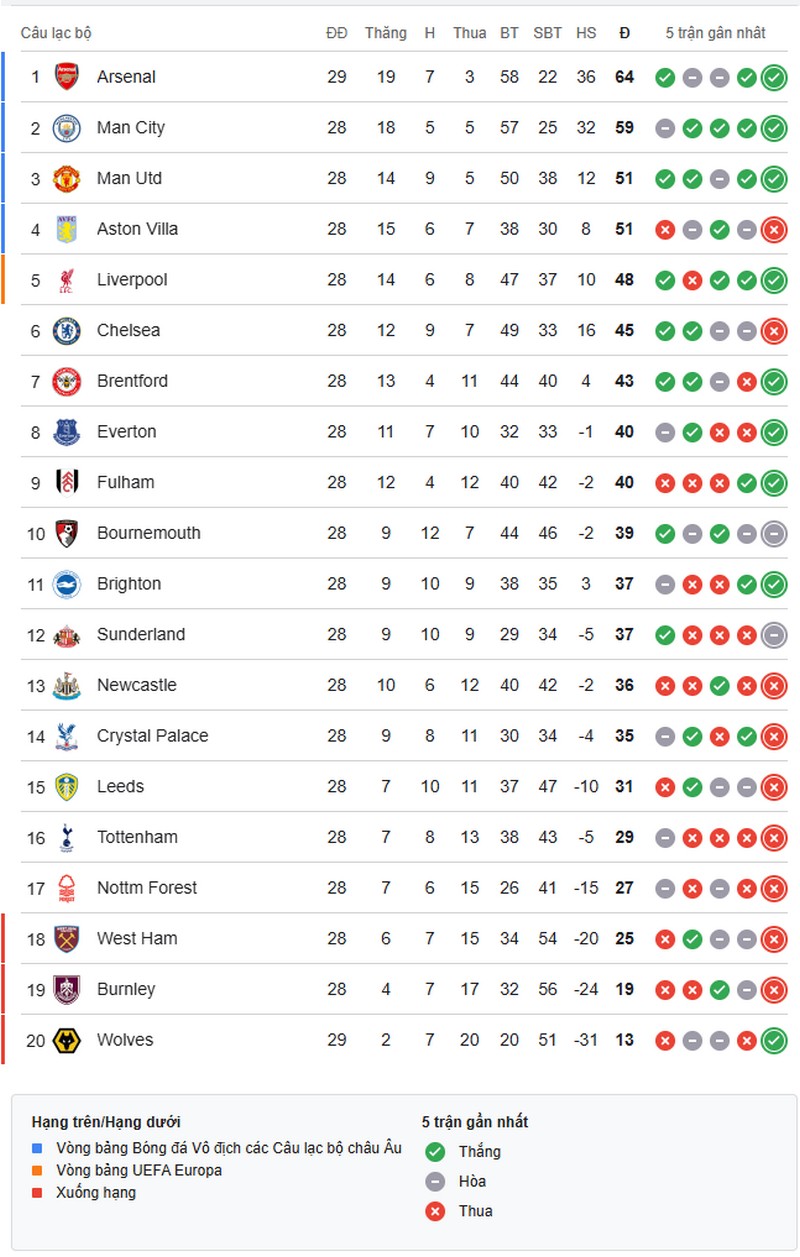Click Bournemouth's most recent draw icon

774,533
